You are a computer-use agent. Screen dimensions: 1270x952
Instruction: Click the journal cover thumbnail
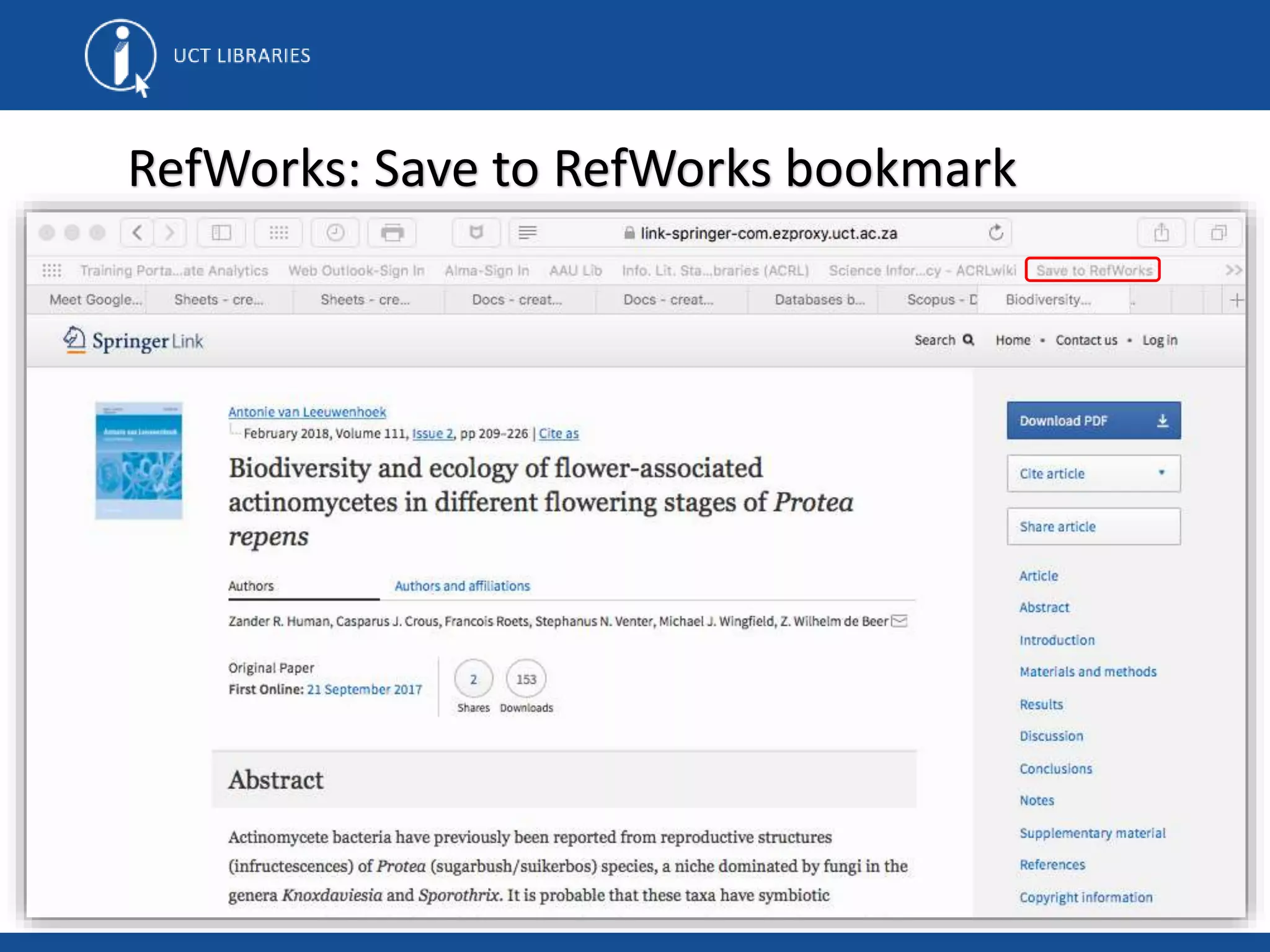point(139,461)
